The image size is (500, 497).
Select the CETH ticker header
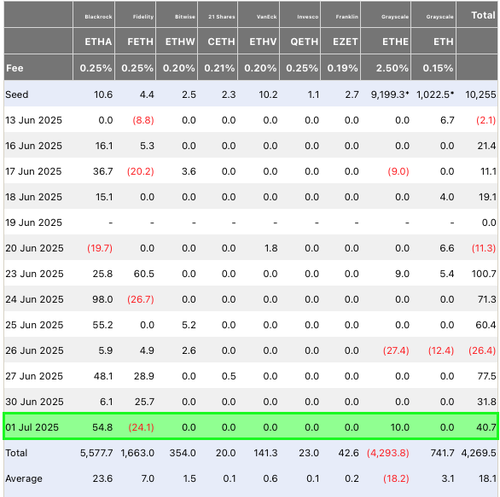tap(221, 42)
